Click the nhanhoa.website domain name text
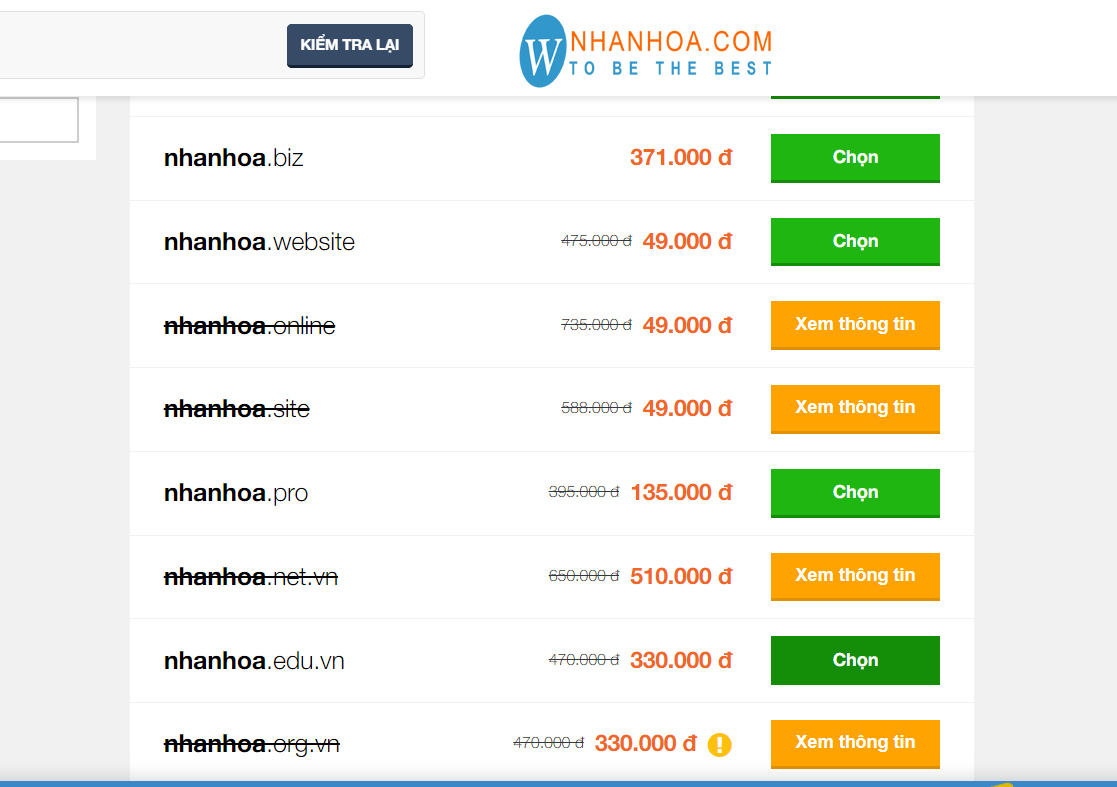 tap(259, 241)
